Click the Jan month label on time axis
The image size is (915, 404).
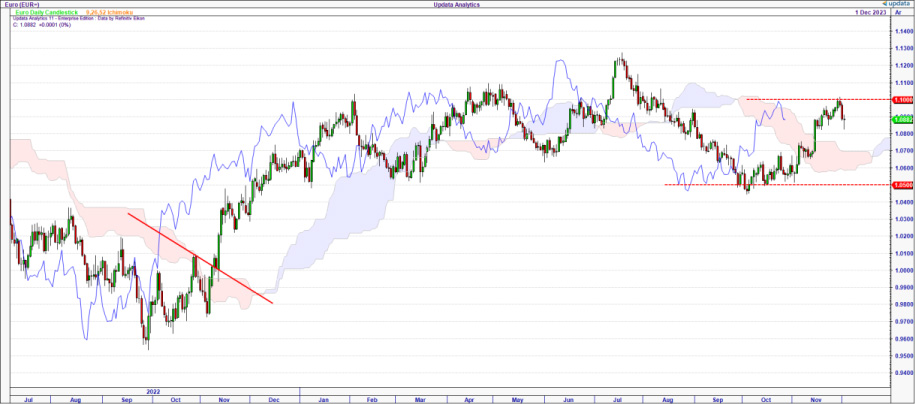(x=325, y=399)
